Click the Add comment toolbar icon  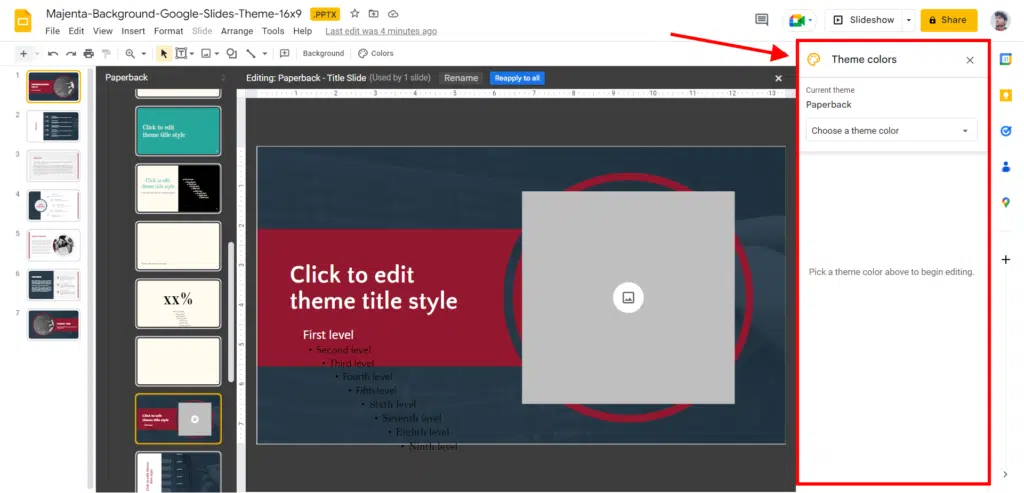pyautogui.click(x=284, y=53)
